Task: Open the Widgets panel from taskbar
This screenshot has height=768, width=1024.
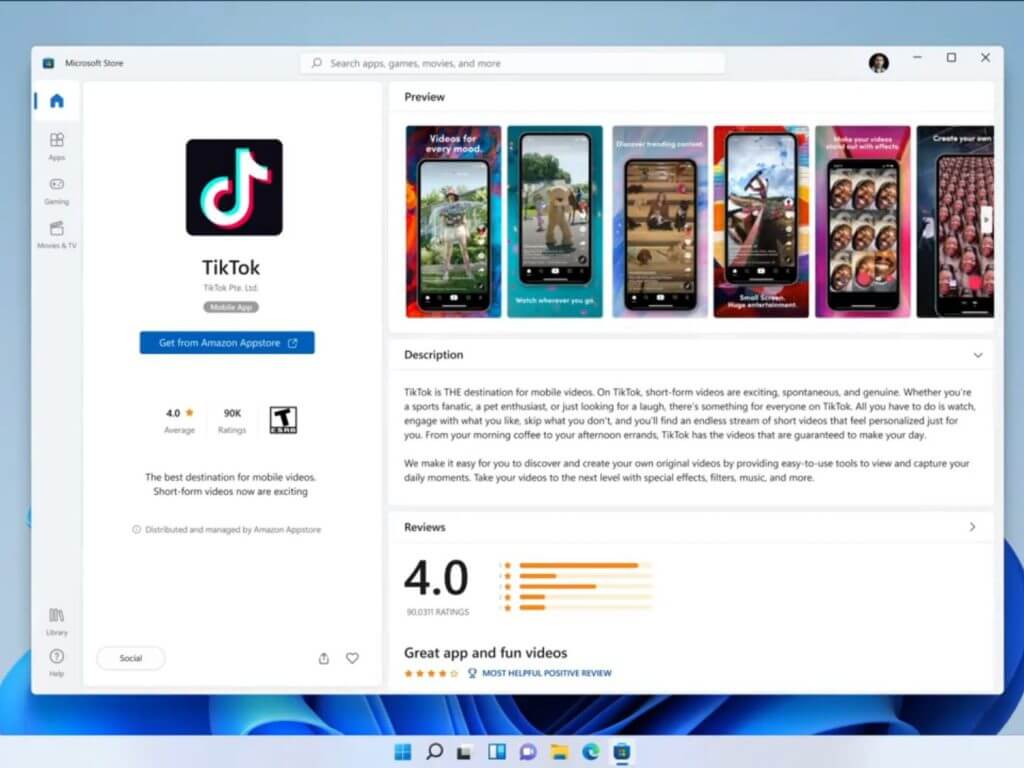Action: point(497,752)
